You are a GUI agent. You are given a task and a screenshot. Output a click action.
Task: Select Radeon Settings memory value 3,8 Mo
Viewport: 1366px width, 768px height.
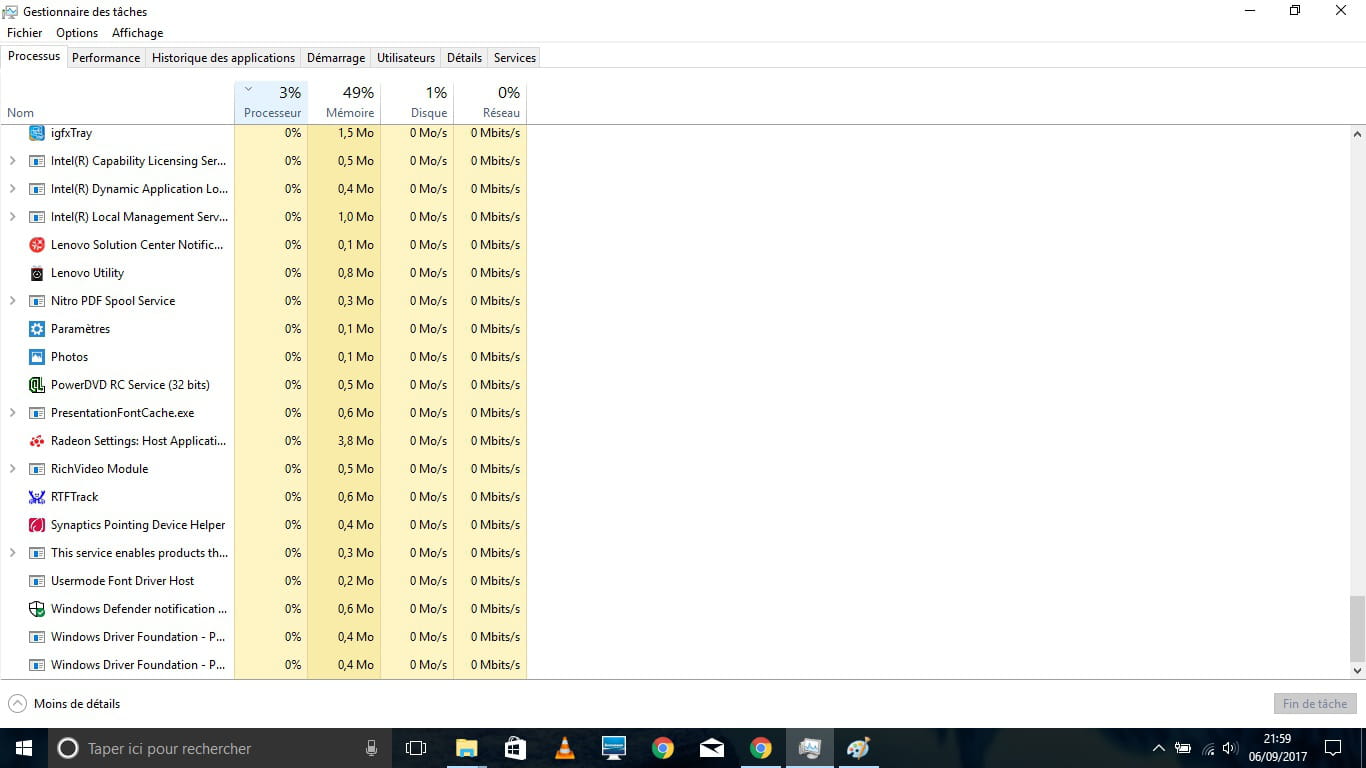click(x=355, y=441)
